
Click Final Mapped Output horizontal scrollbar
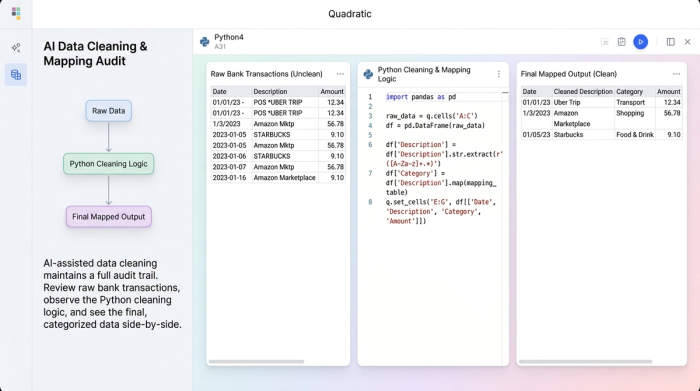585,362
